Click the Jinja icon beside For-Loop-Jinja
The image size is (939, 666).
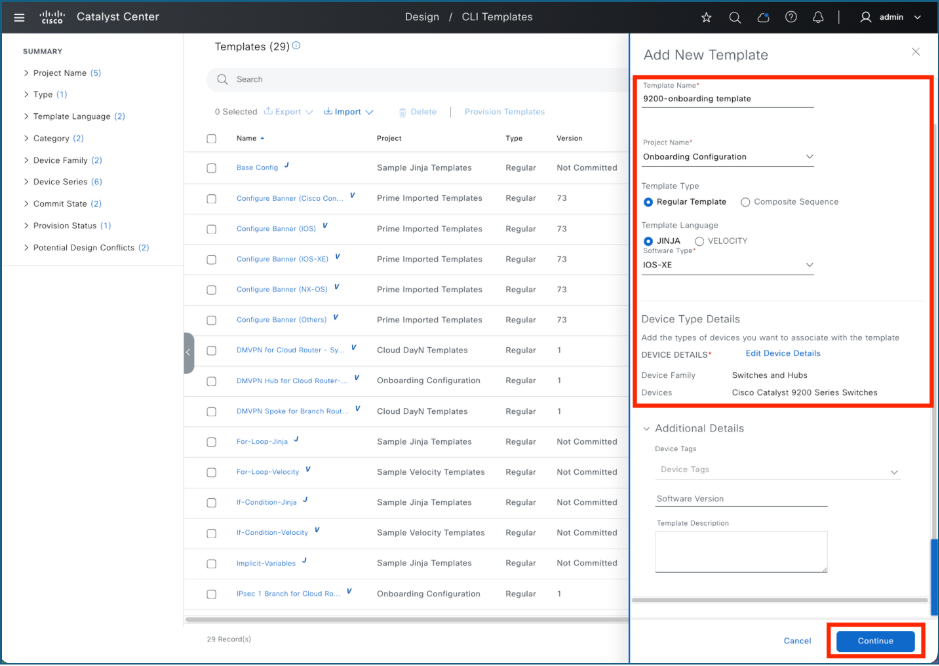[x=296, y=439]
